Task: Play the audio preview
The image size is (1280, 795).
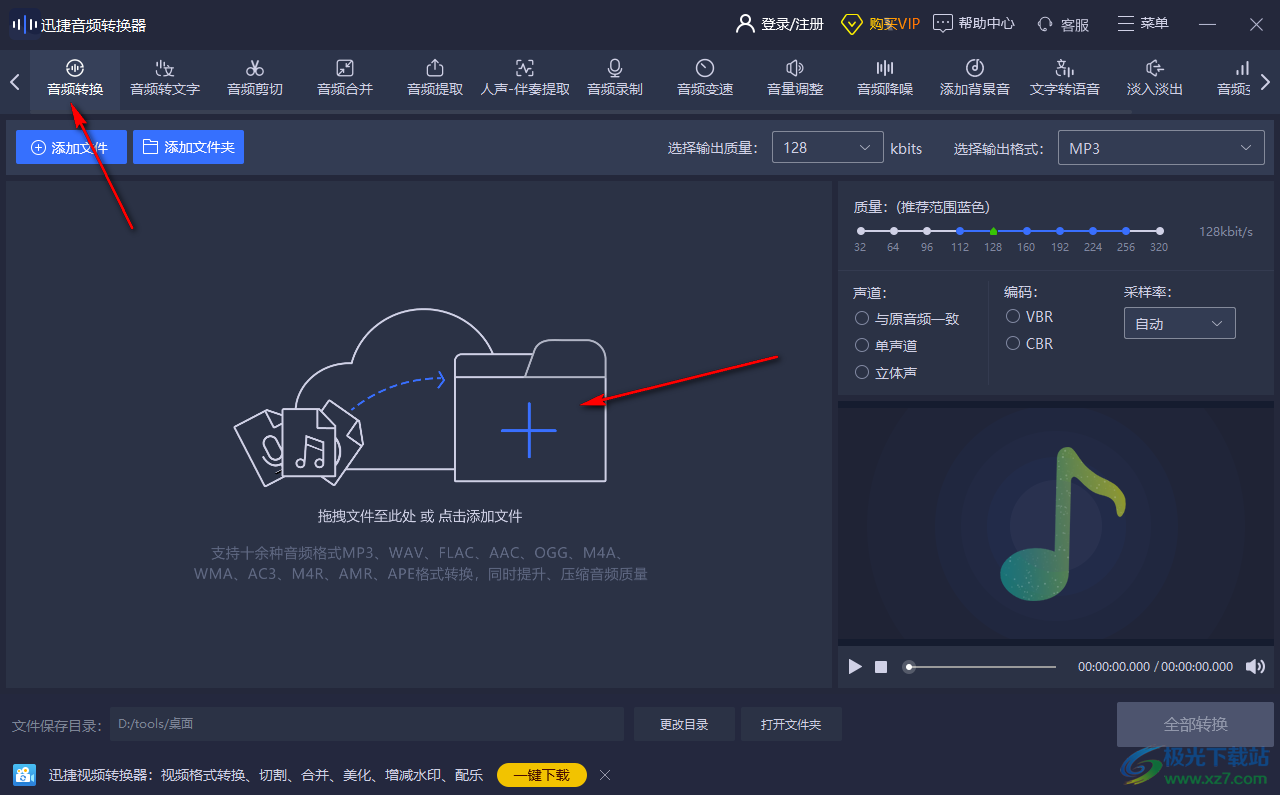Action: 855,666
